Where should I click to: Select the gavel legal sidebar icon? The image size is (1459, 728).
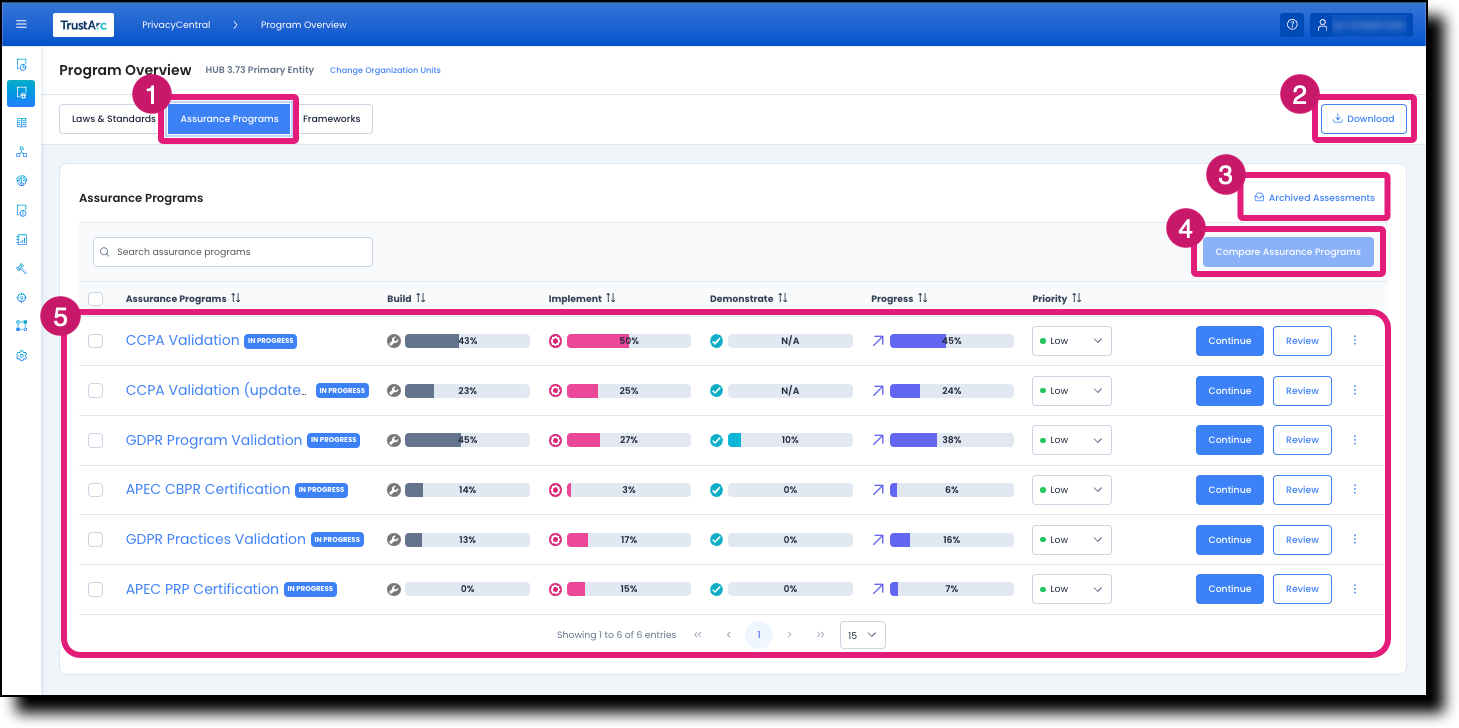pos(21,268)
